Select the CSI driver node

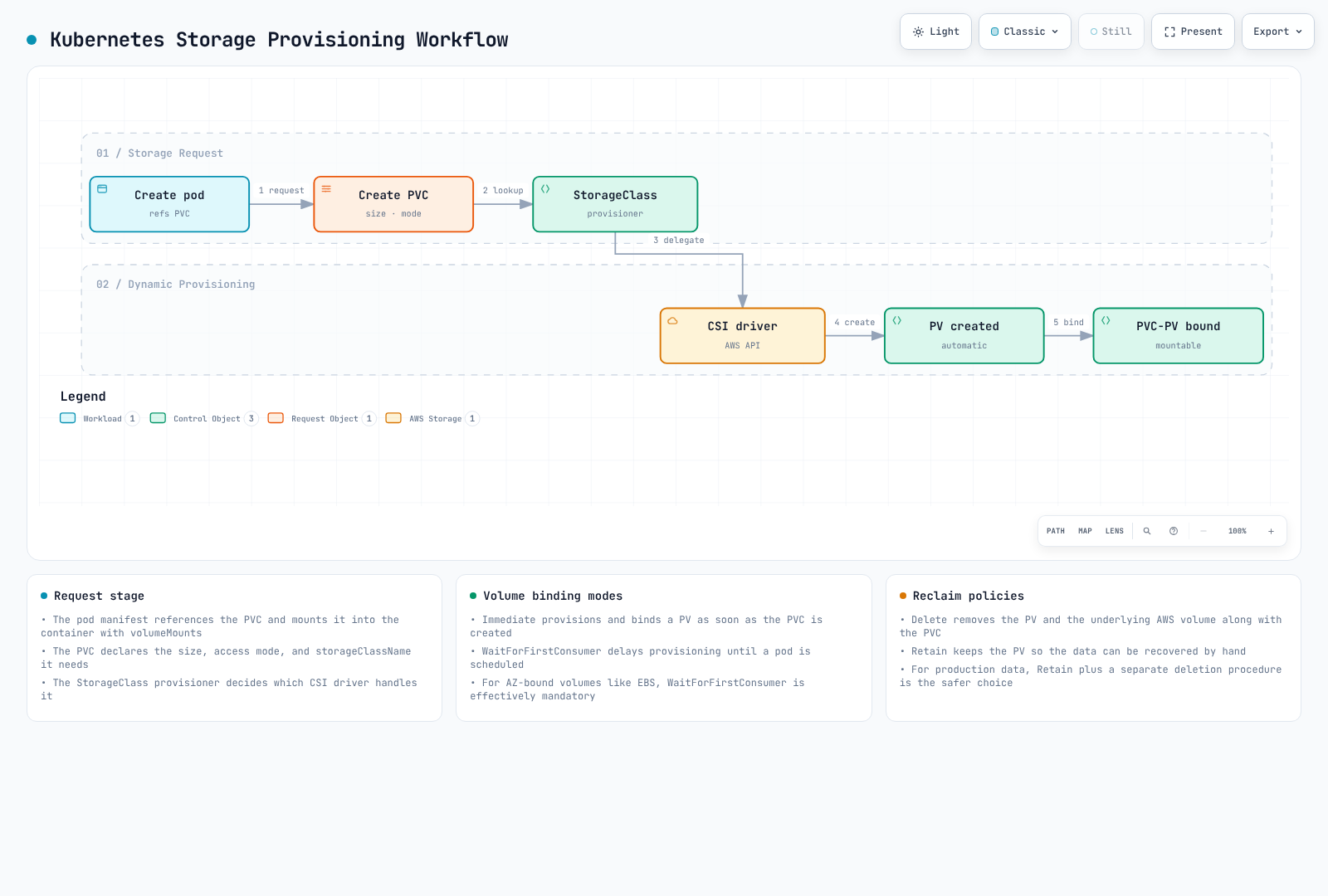[743, 336]
